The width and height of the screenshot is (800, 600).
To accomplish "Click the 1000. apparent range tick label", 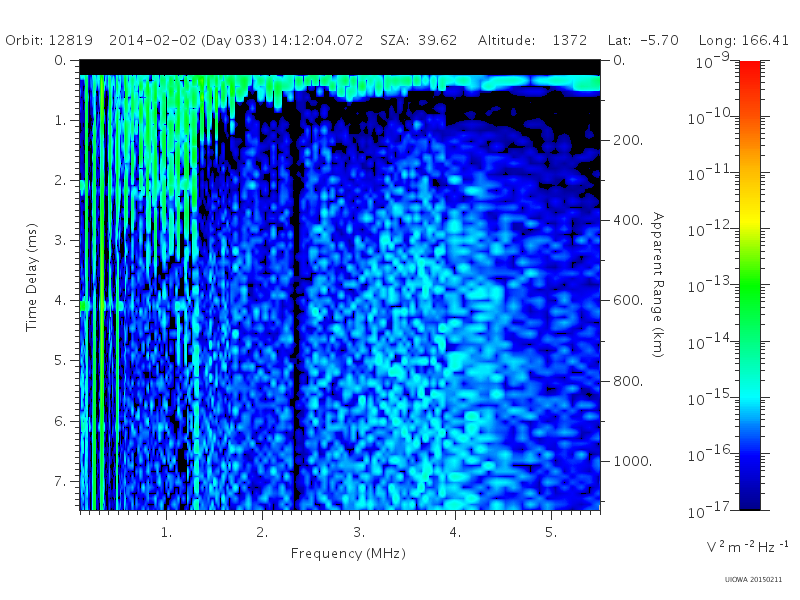I will point(633,461).
